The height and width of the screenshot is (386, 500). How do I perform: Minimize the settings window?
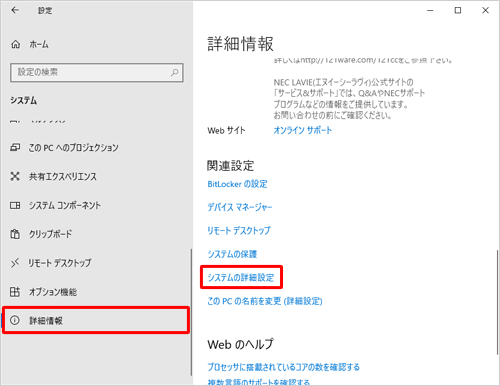(430, 11)
